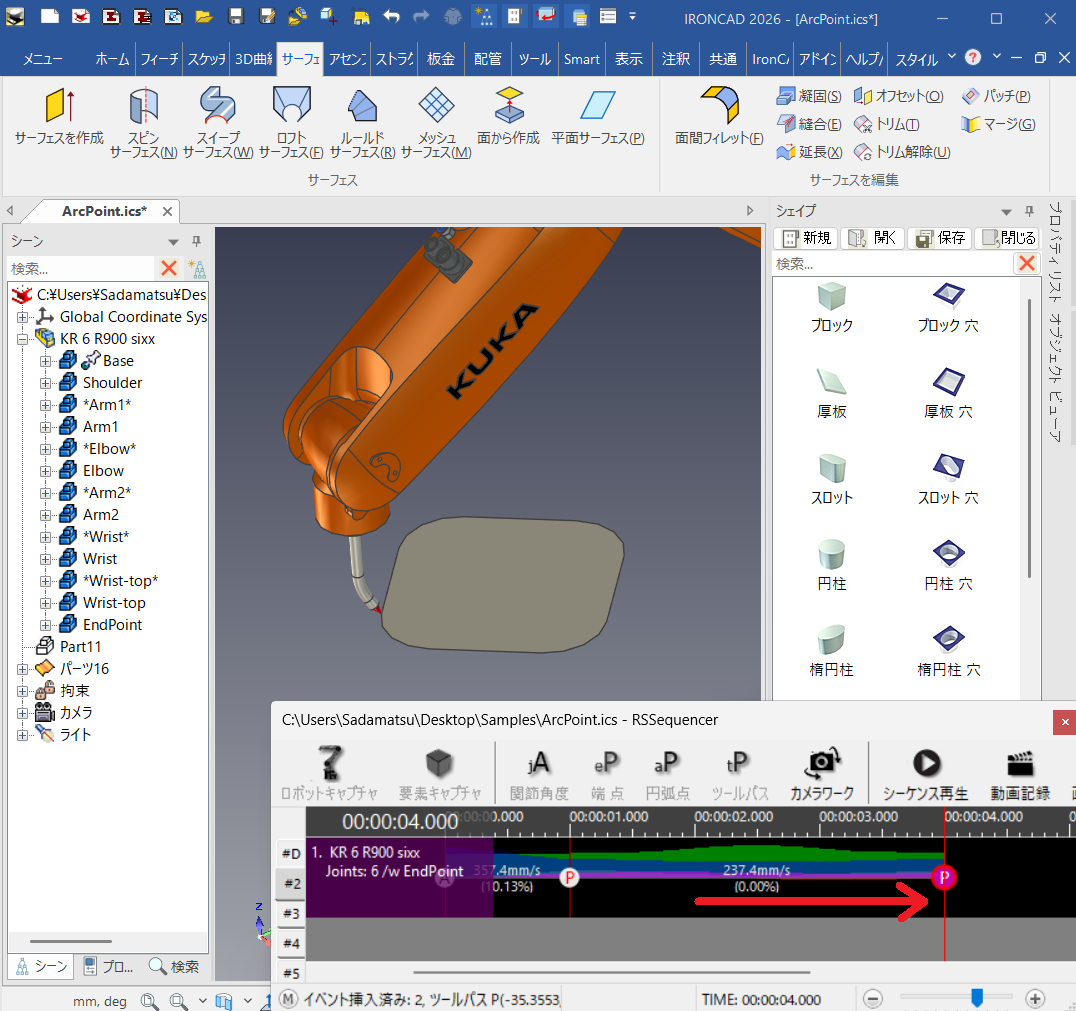Expand the Shoulder tree node
This screenshot has width=1076, height=1011.
(45, 383)
